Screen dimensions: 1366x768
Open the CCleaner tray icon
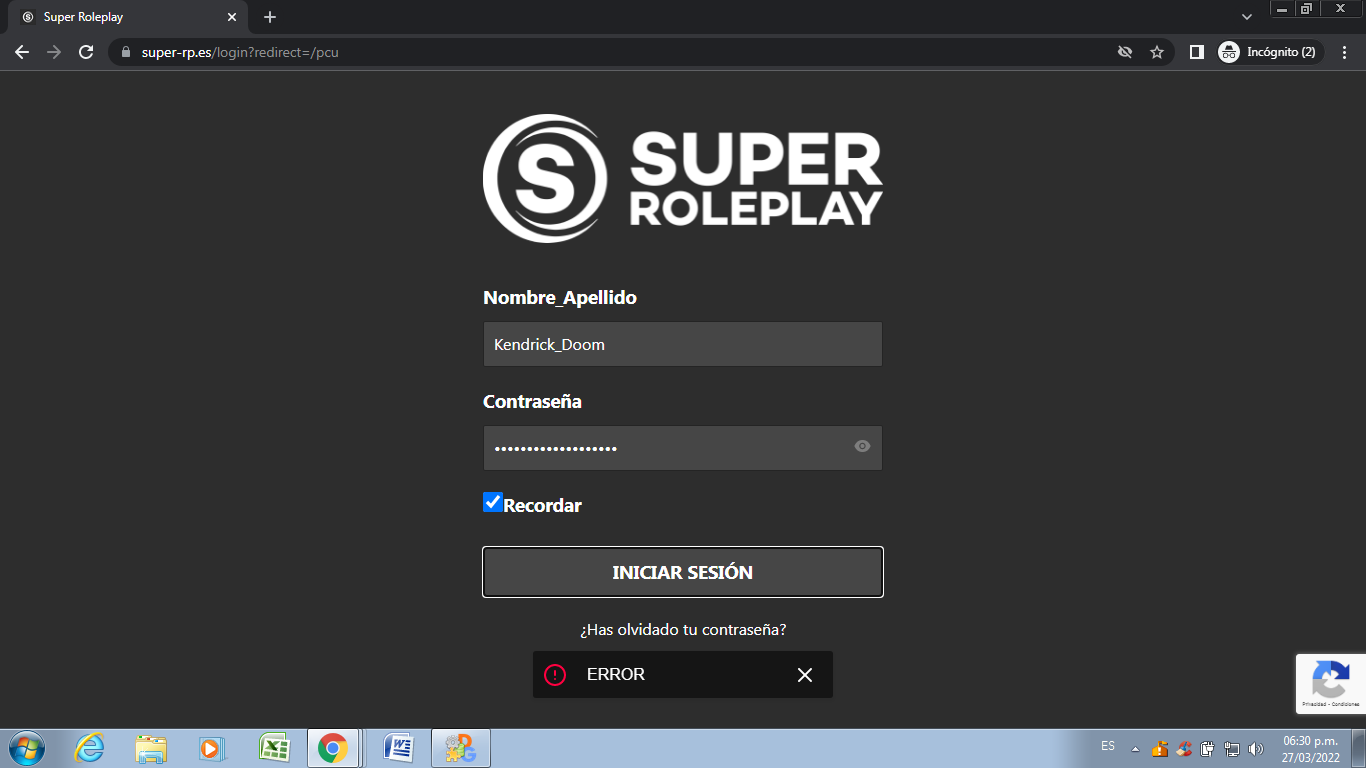point(1183,748)
